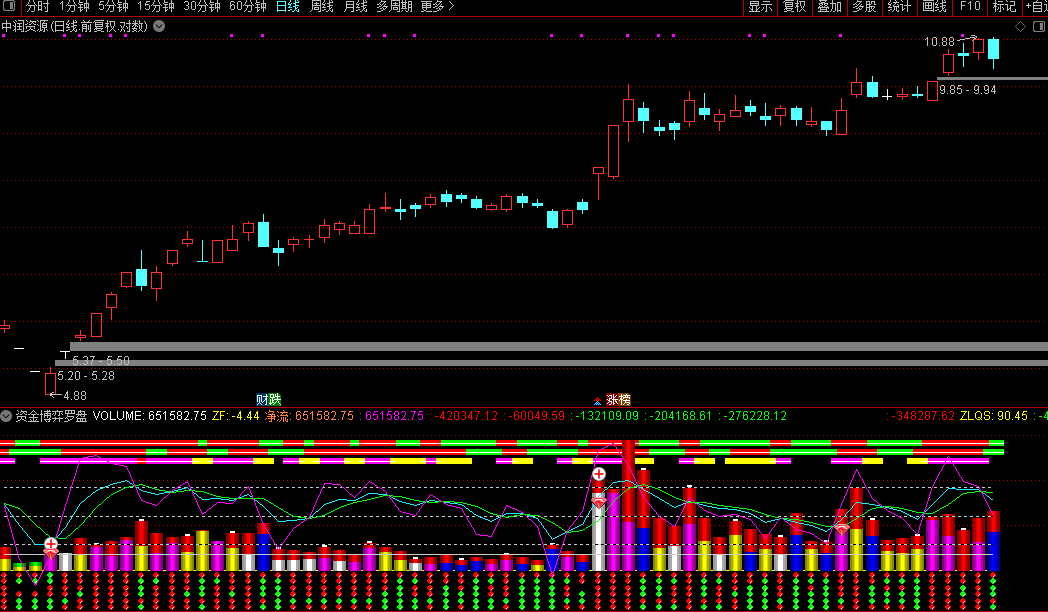The image size is (1048, 612).
Task: Switch to 5分钟 chart period
Action: point(113,7)
